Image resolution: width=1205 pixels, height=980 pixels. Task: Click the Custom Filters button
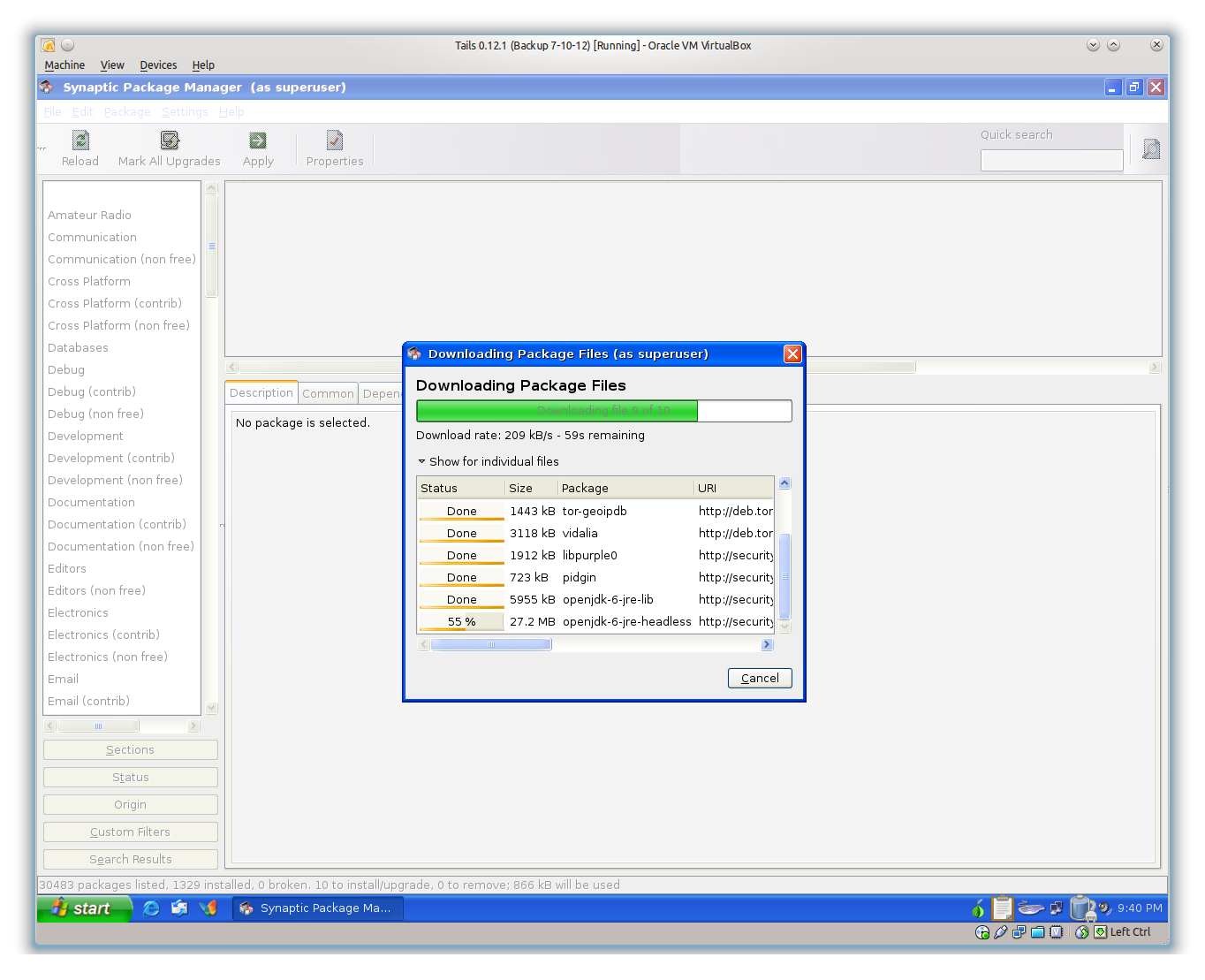(x=131, y=832)
